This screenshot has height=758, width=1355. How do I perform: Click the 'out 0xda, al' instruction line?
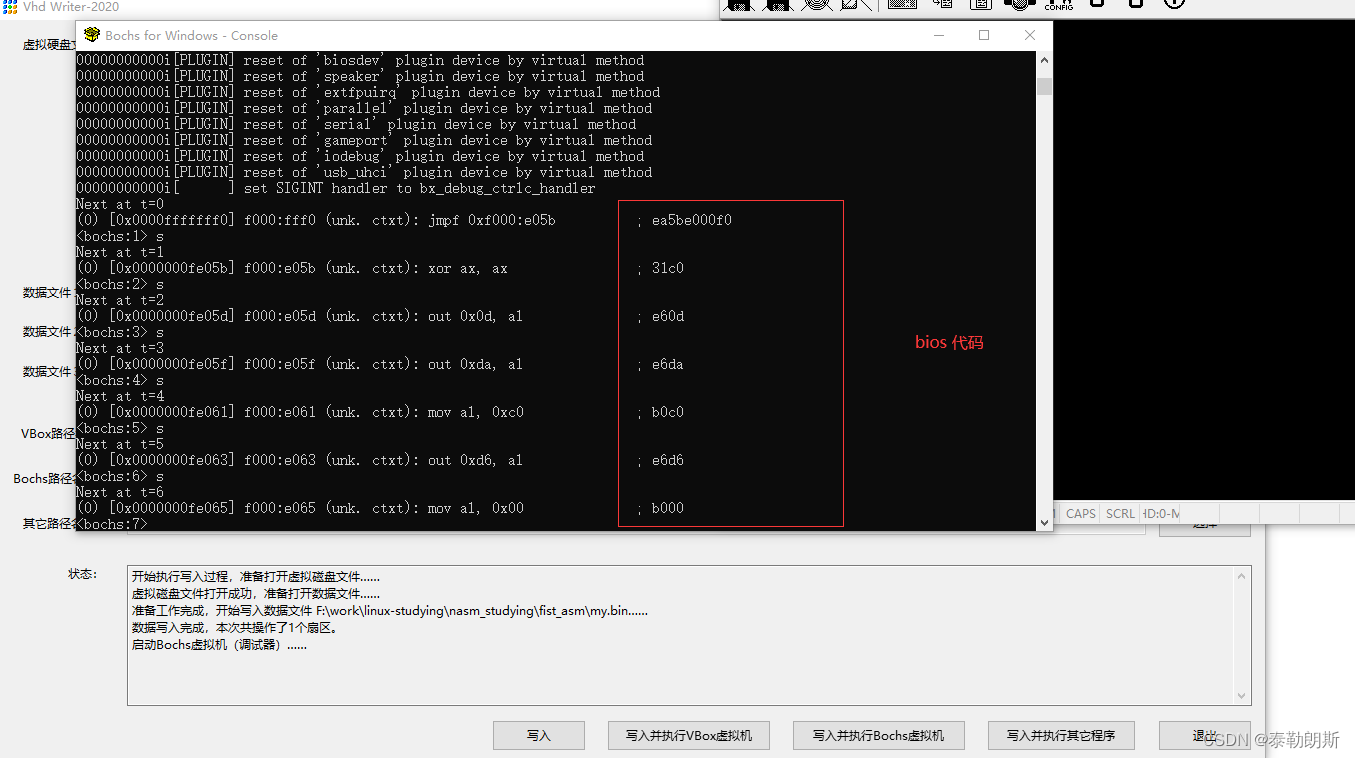click(x=380, y=364)
